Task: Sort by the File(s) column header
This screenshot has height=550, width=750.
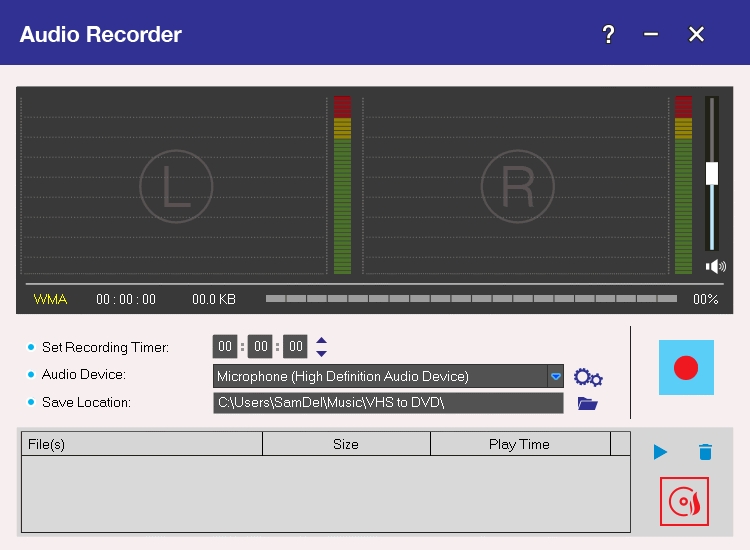Action: coord(141,444)
